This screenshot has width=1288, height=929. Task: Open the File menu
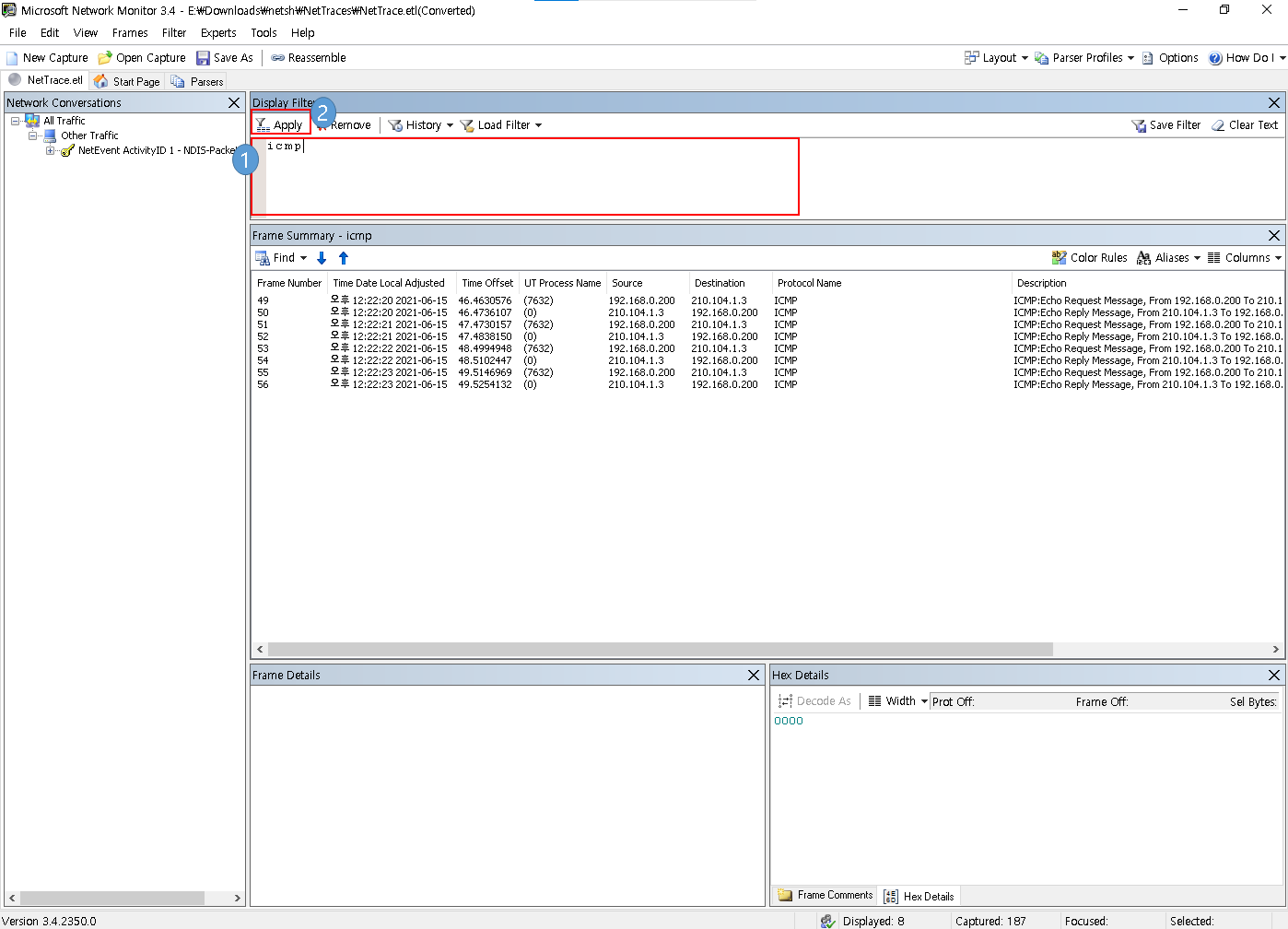click(18, 33)
